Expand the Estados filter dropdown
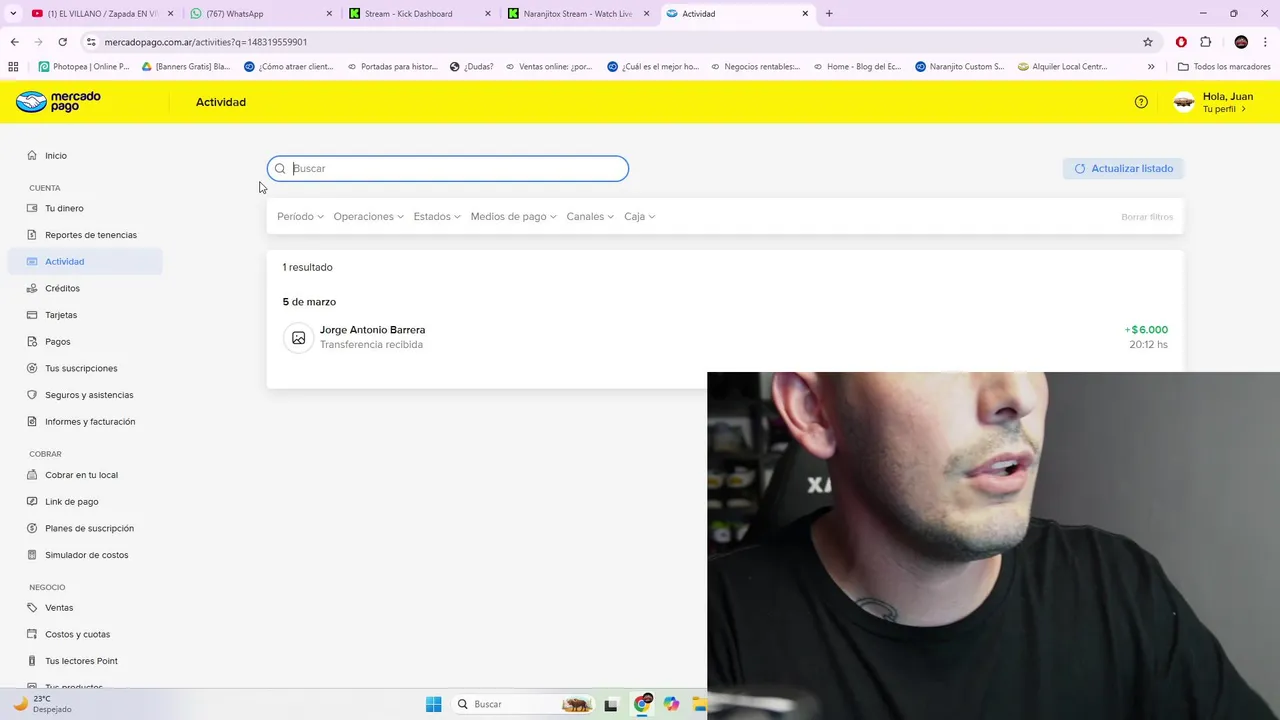The image size is (1280, 720). click(x=437, y=216)
